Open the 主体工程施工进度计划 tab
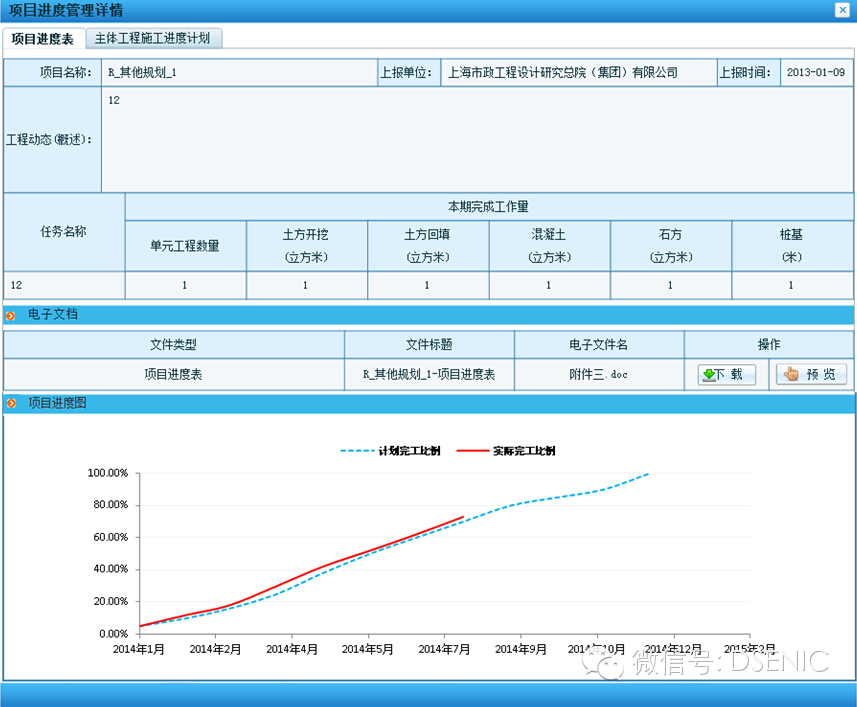The width and height of the screenshot is (857, 707). pyautogui.click(x=153, y=39)
